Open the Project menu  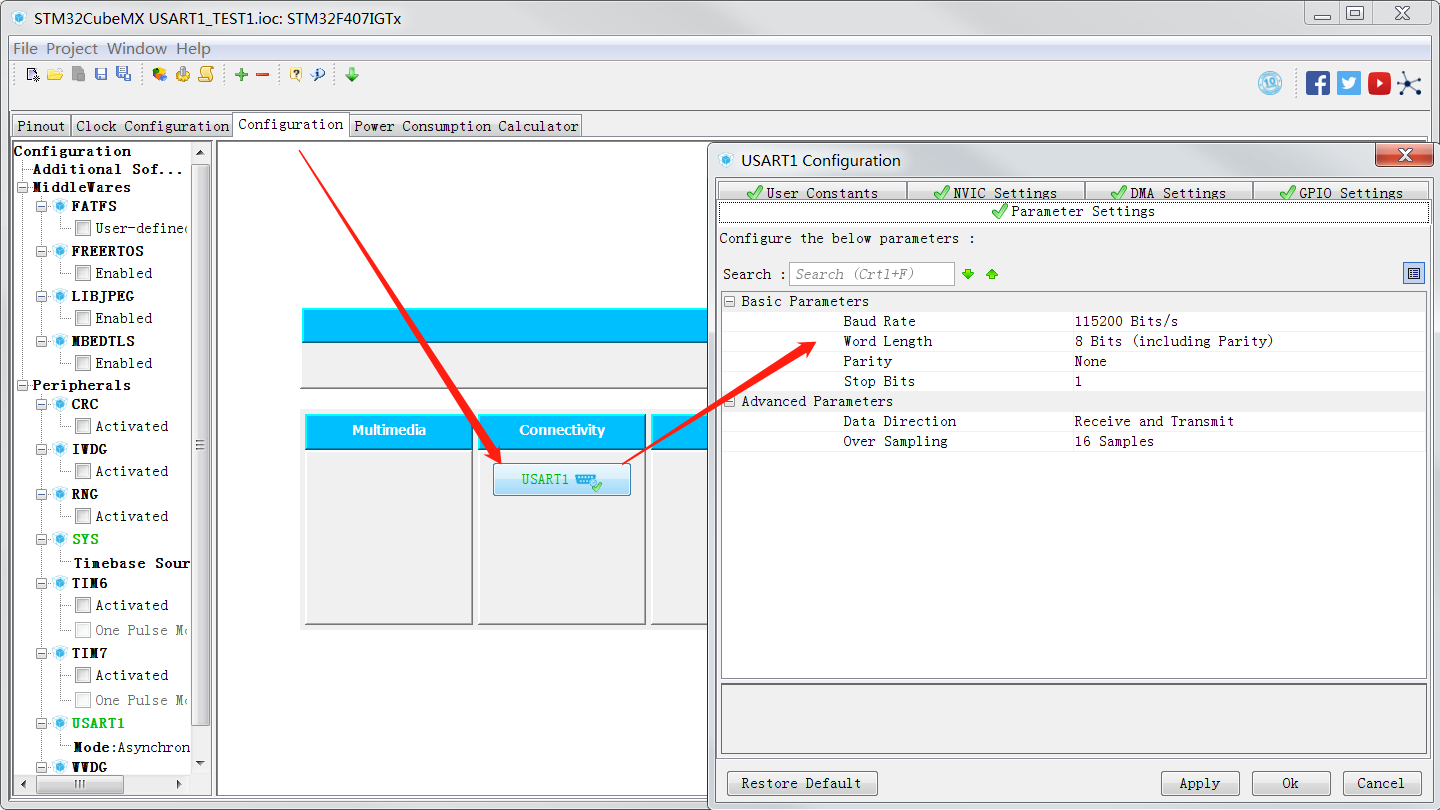72,48
